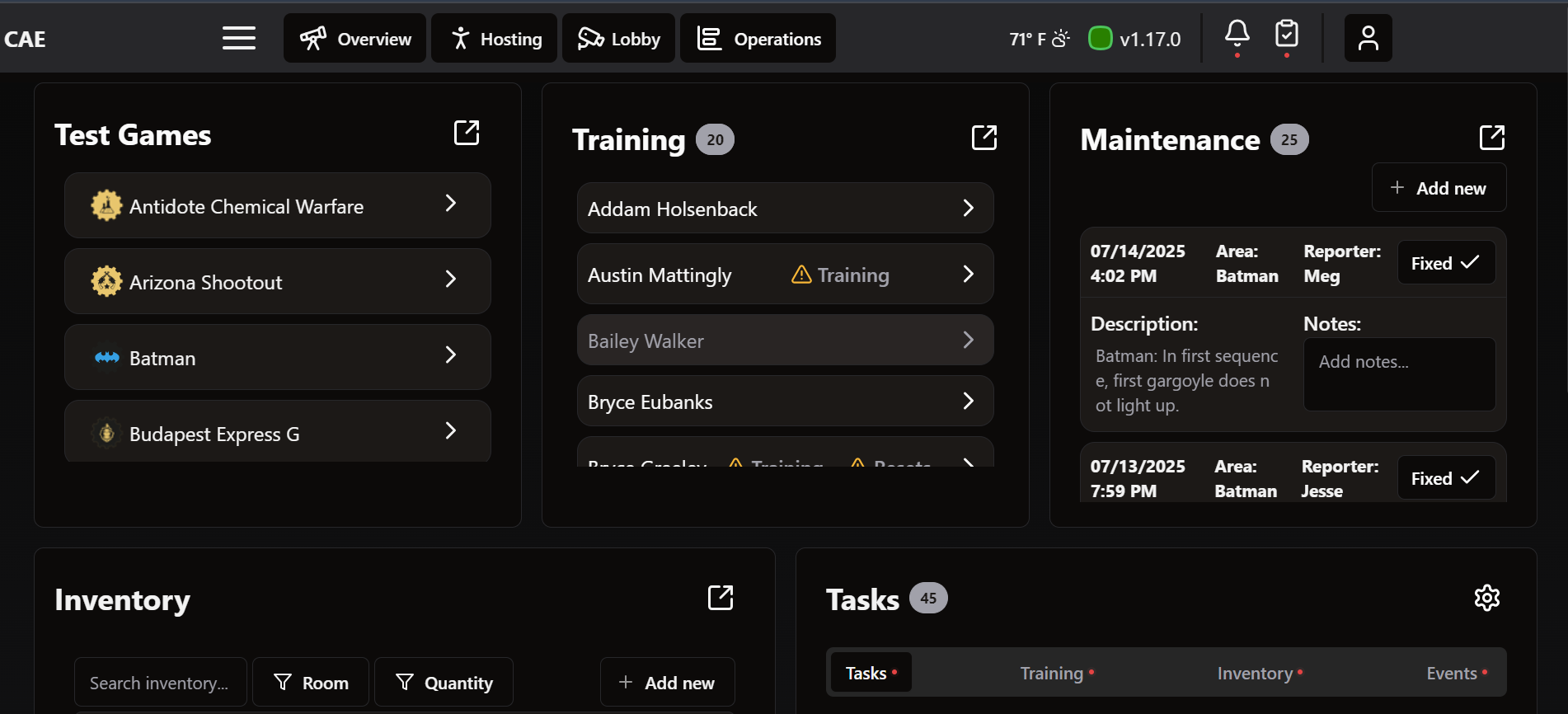Pop out the Training panel
This screenshot has height=714, width=1568.
pyautogui.click(x=984, y=138)
